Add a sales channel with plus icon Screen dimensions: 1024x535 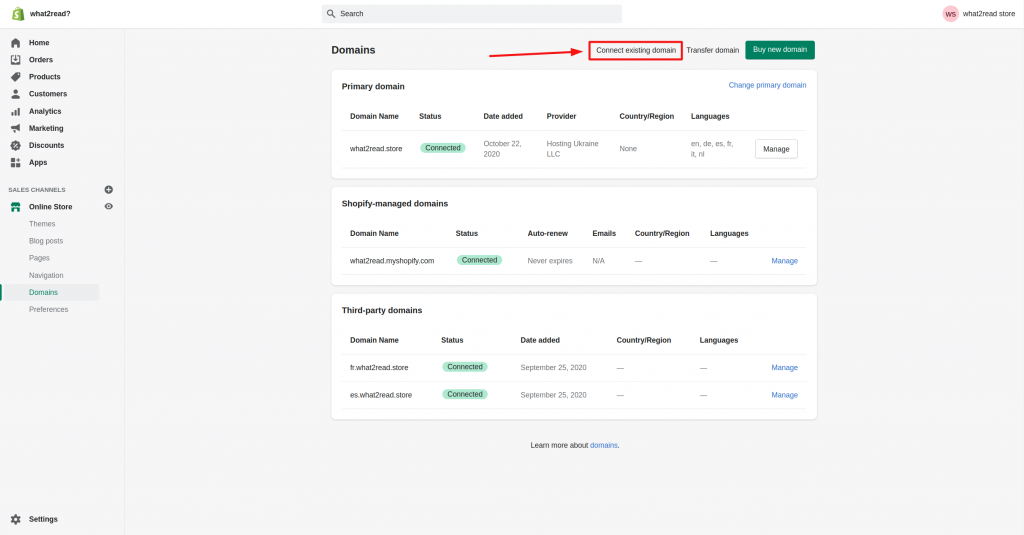pyautogui.click(x=108, y=189)
